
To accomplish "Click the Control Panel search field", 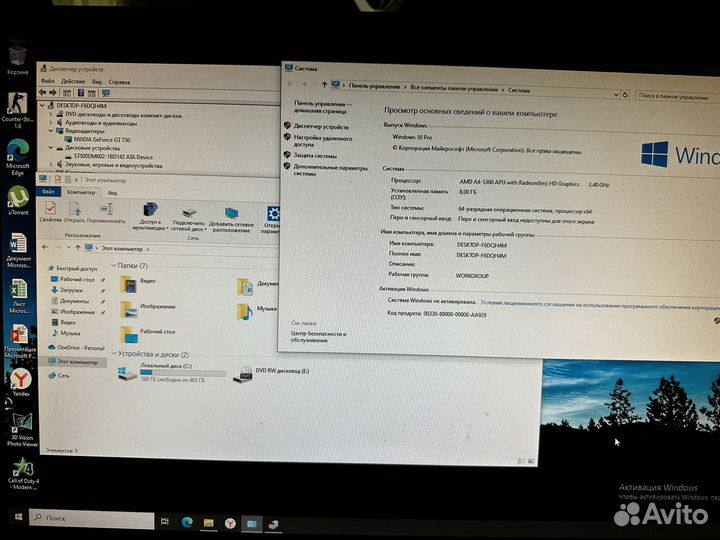I will 677,96.
